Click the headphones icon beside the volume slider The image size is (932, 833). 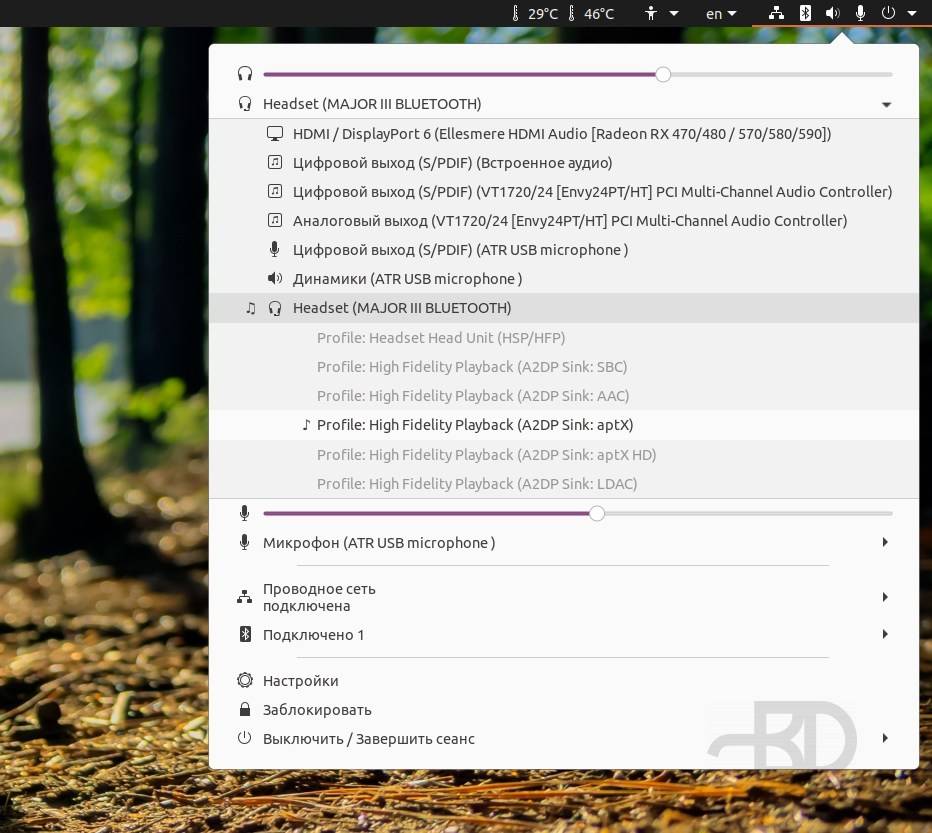click(244, 74)
